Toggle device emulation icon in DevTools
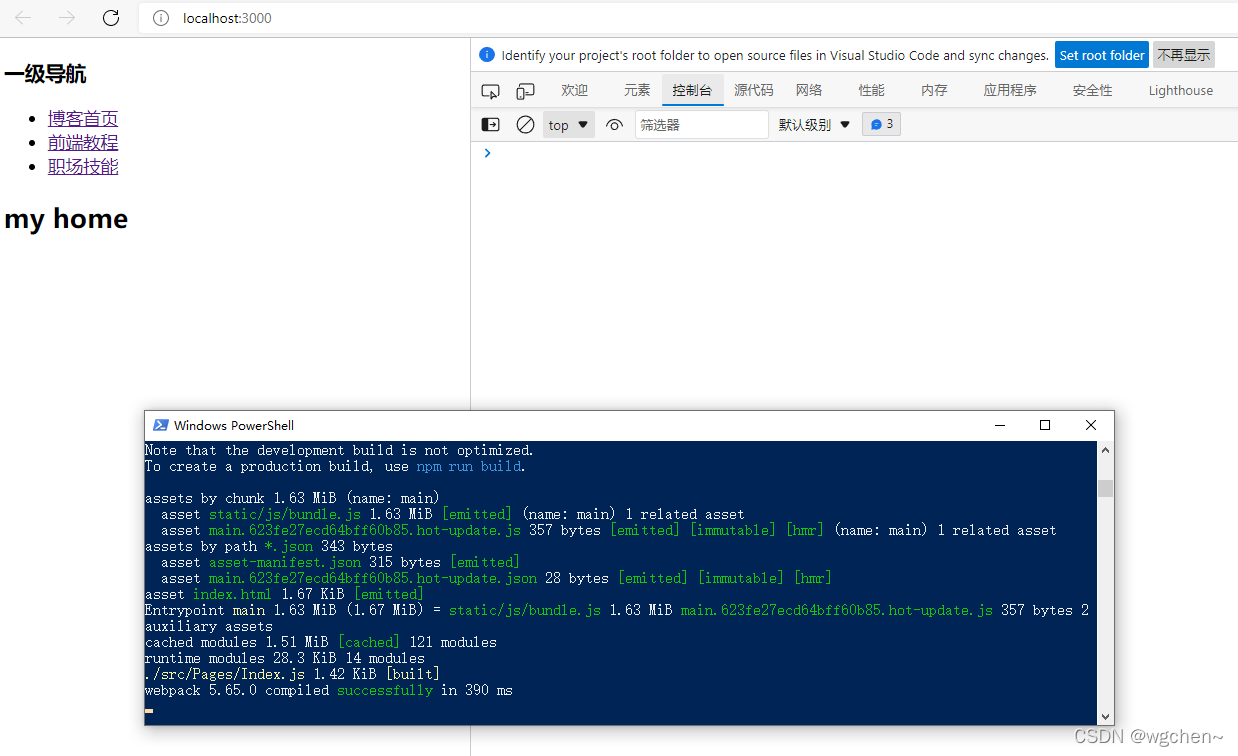This screenshot has width=1238, height=756. tap(525, 91)
